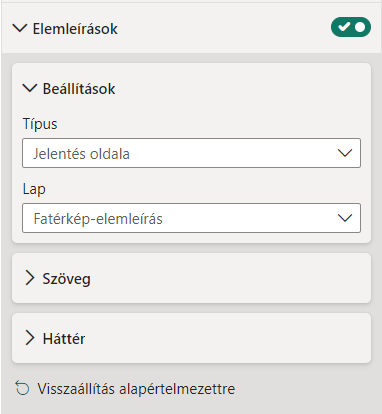Select the Jelentés oldala combo box

[191, 153]
